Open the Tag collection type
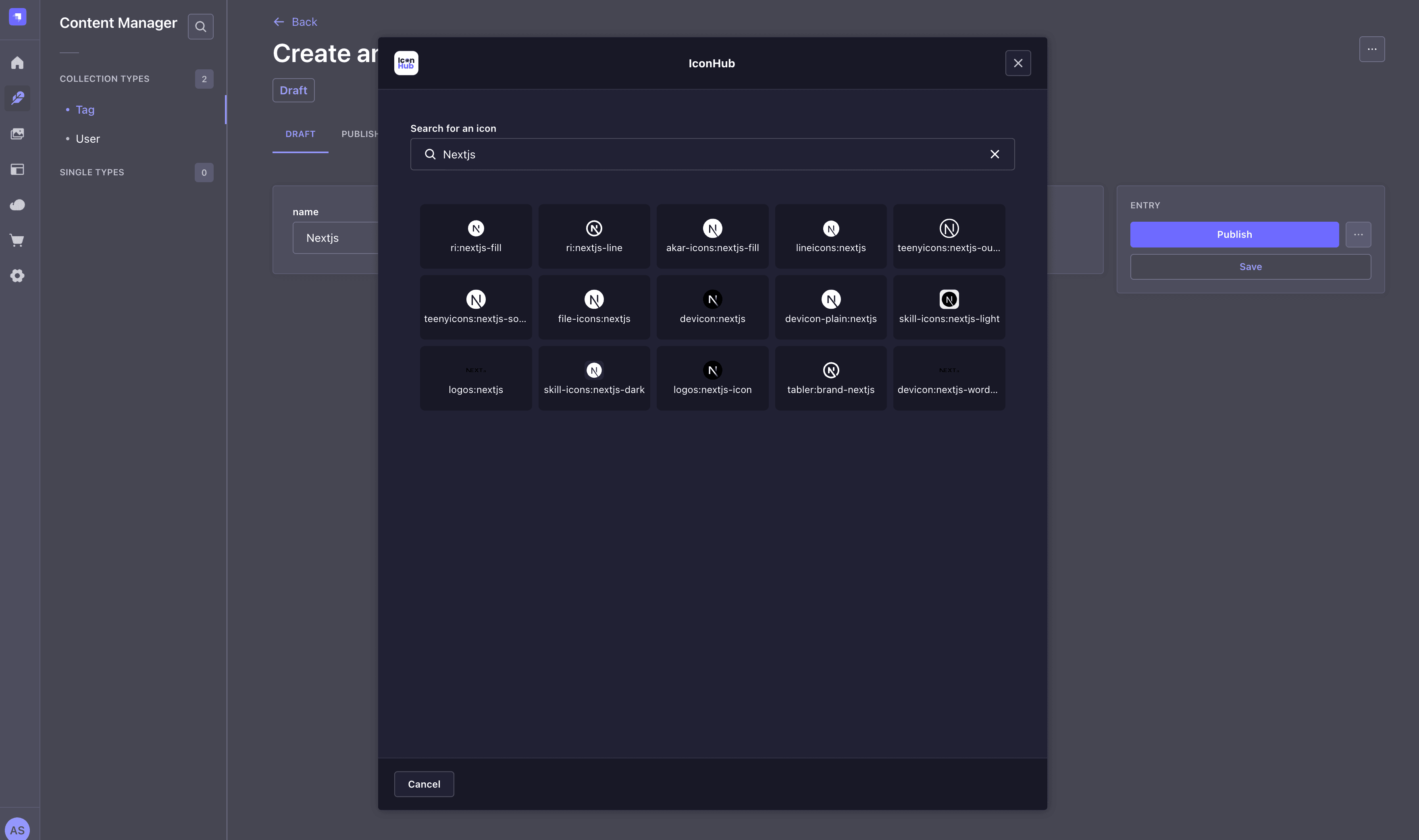 coord(85,109)
